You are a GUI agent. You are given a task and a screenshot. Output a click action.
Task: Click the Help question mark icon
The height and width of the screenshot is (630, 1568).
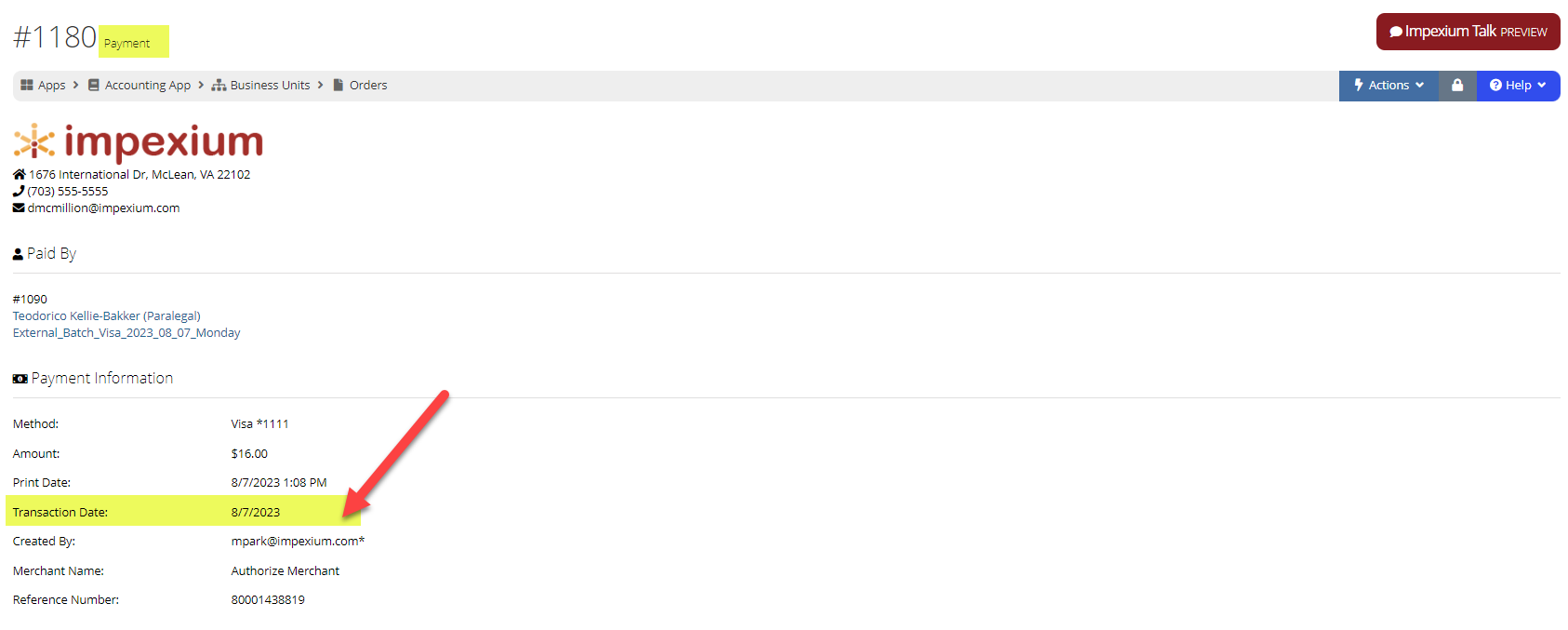point(1495,86)
